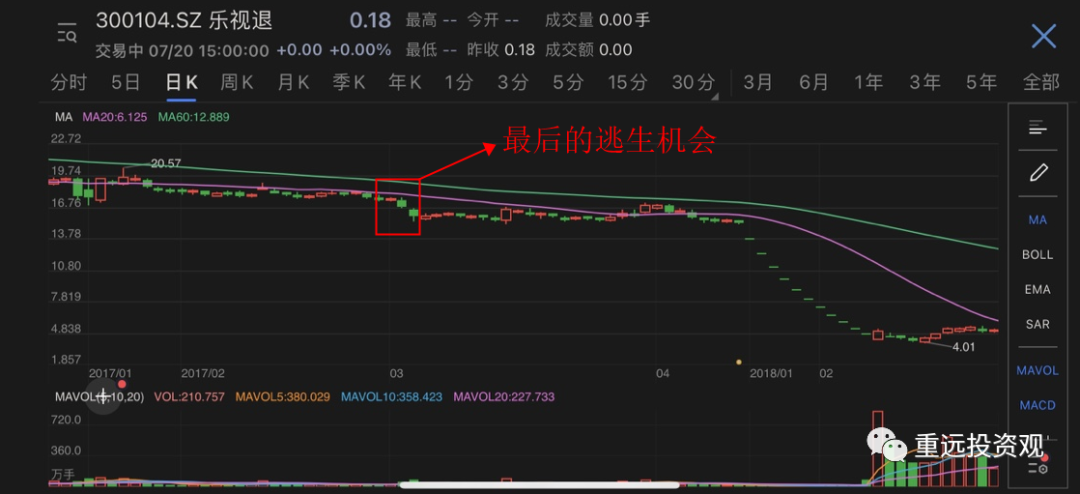This screenshot has width=1080, height=494.
Task: Click the MA20:6.125 legend value
Action: point(115,117)
